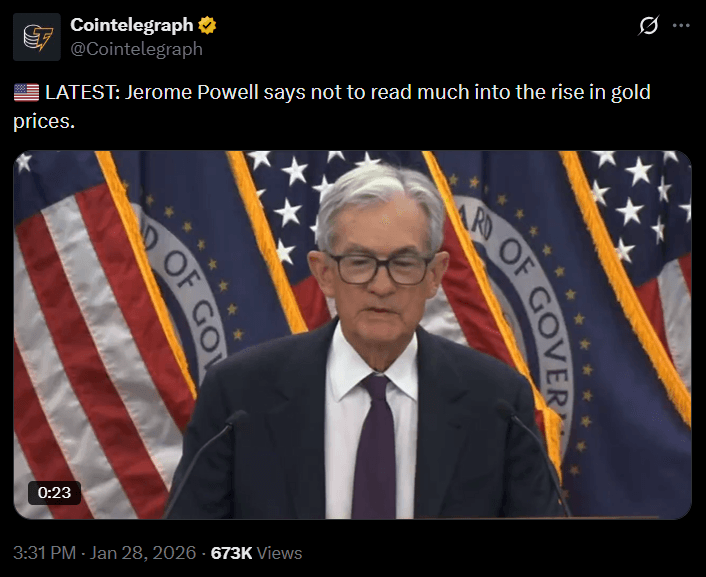Click the speaker's purple tie in video
The height and width of the screenshot is (577, 706).
[375, 446]
